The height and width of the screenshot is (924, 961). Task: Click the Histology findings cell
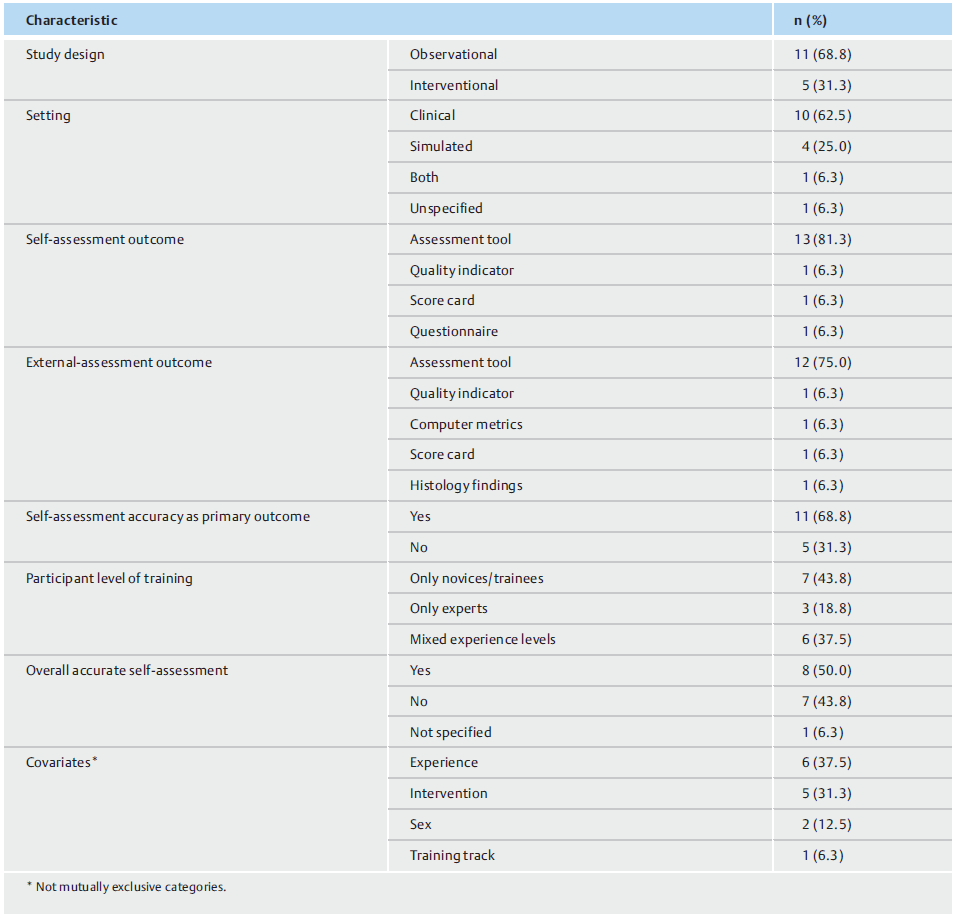coord(466,485)
